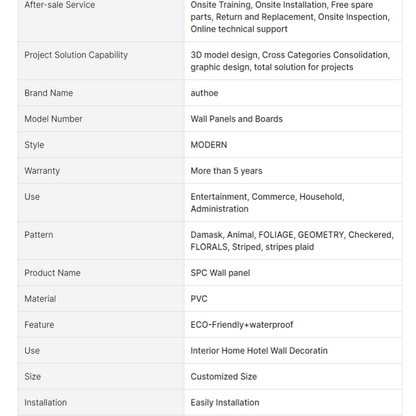Select the 3D model design value text
The image size is (416, 416).
[x=290, y=61]
